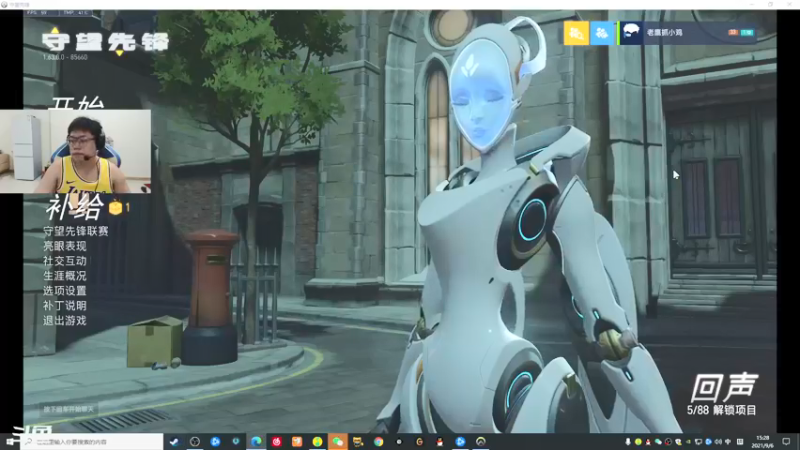Image resolution: width=800 pixels, height=450 pixels.
Task: Open the blue Social friends button
Action: tap(602, 33)
